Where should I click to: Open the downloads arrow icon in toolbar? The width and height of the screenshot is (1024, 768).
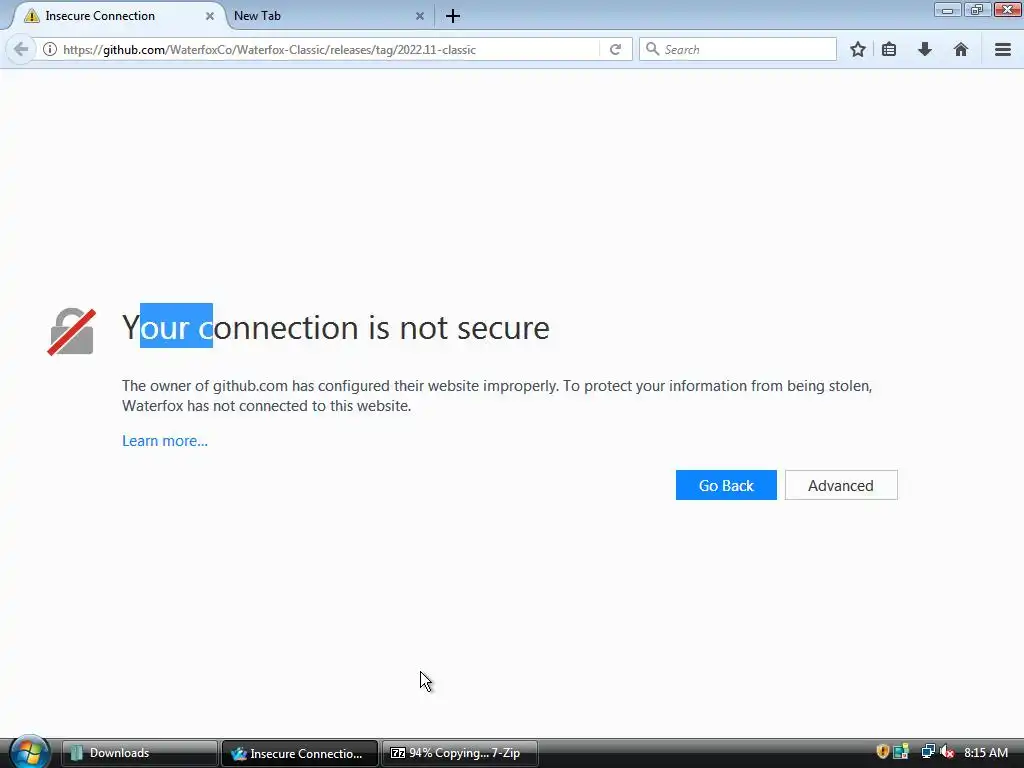pos(925,50)
